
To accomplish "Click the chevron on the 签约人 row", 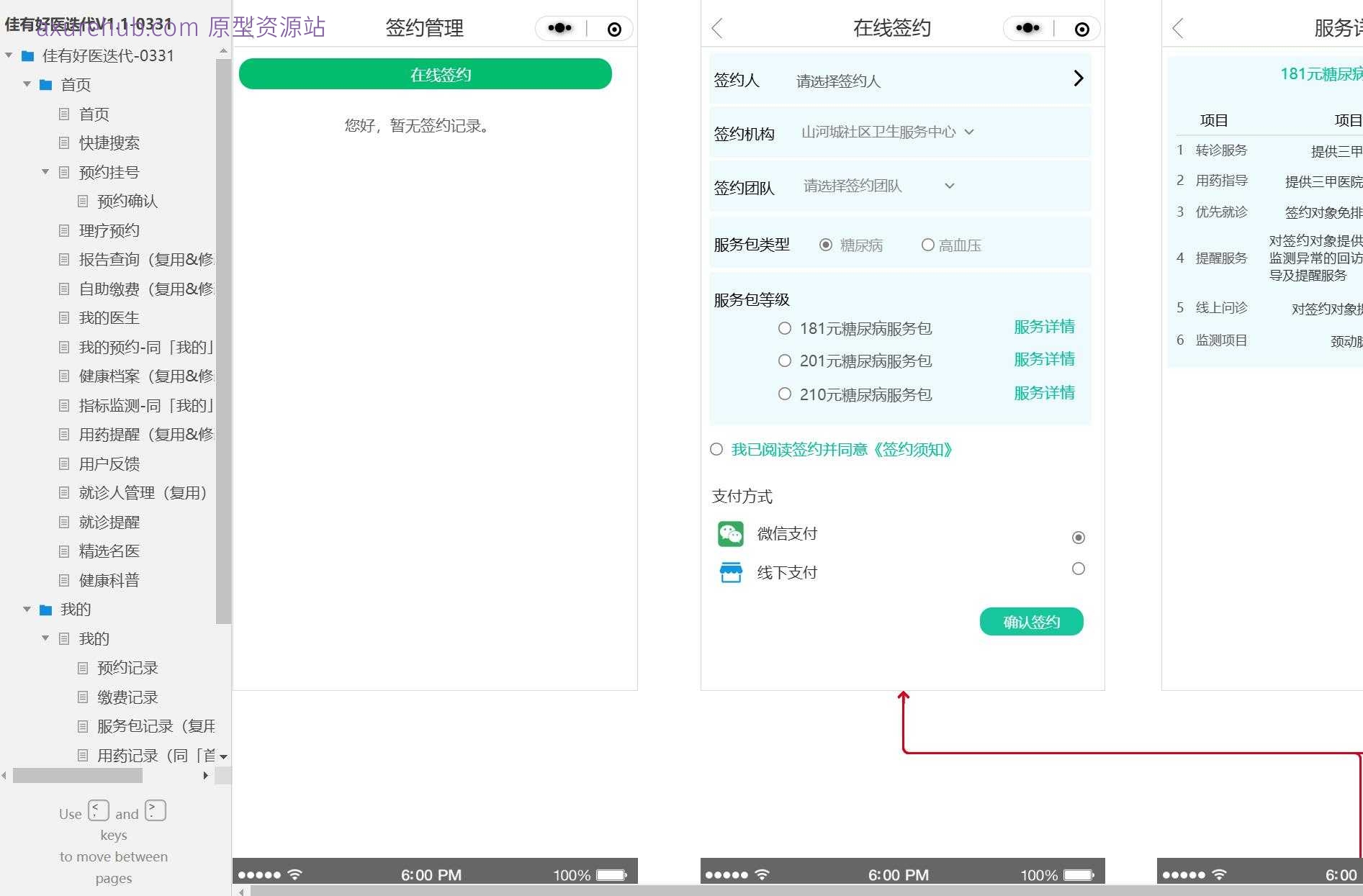I will click(1077, 78).
